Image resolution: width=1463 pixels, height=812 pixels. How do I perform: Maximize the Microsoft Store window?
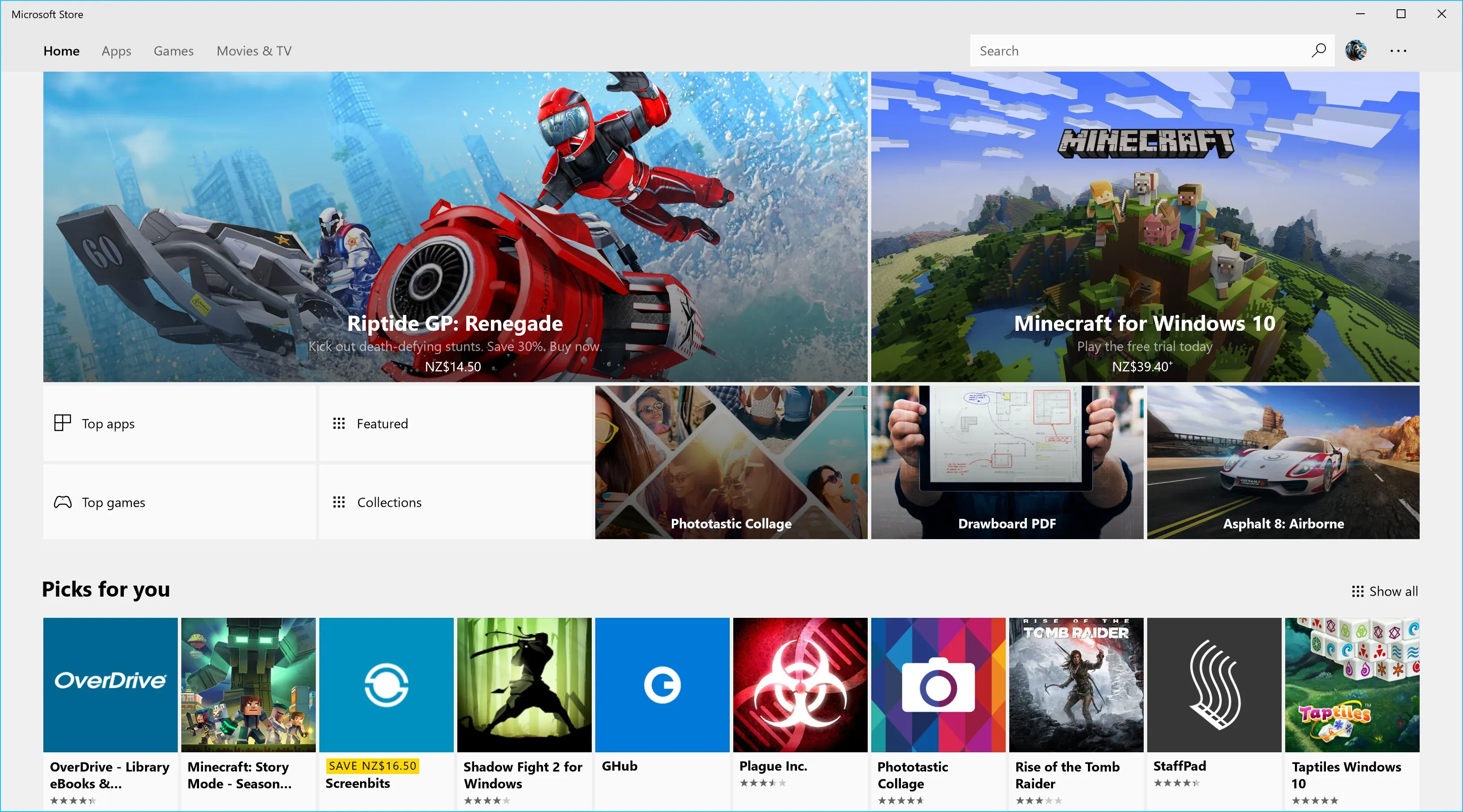(x=1401, y=14)
